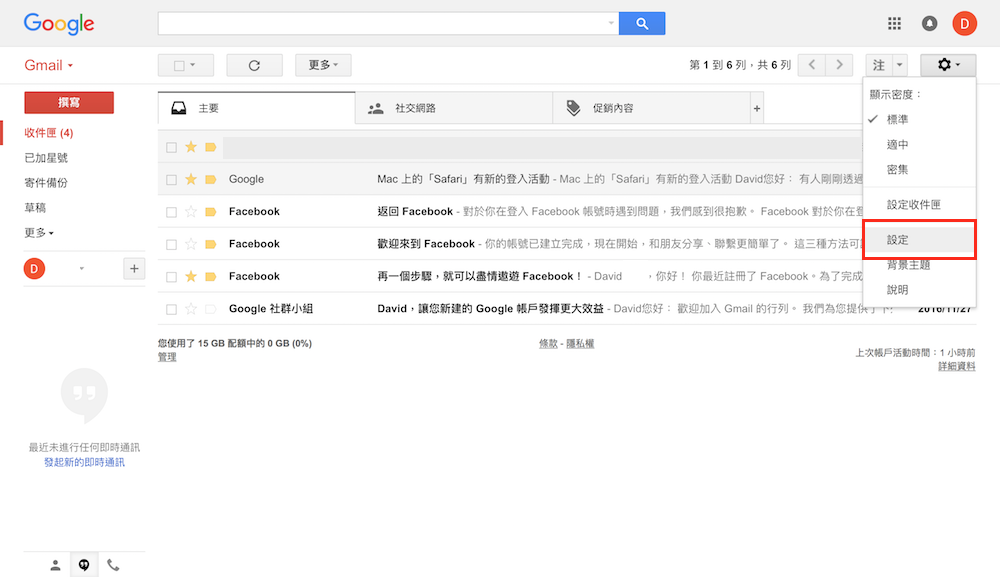Viewport: 1000px width, 577px height.
Task: Open Hangouts conversations icon at bottom
Action: point(84,565)
